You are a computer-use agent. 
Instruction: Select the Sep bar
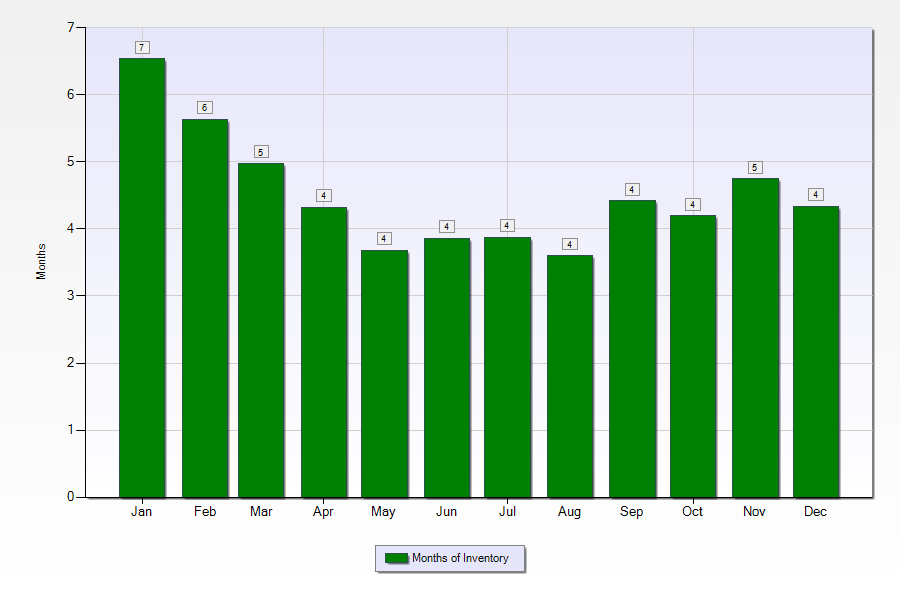(632, 349)
